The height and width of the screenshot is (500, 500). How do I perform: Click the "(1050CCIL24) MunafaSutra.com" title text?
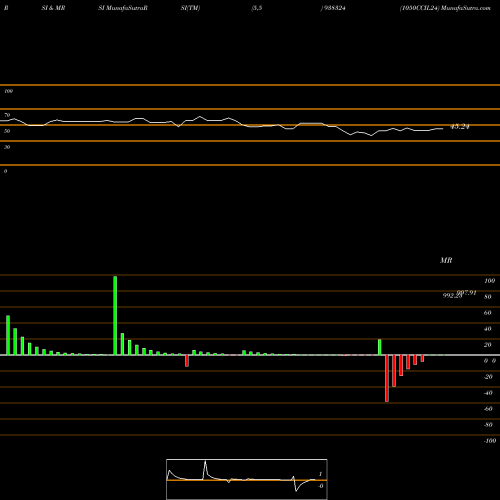(x=445, y=8)
